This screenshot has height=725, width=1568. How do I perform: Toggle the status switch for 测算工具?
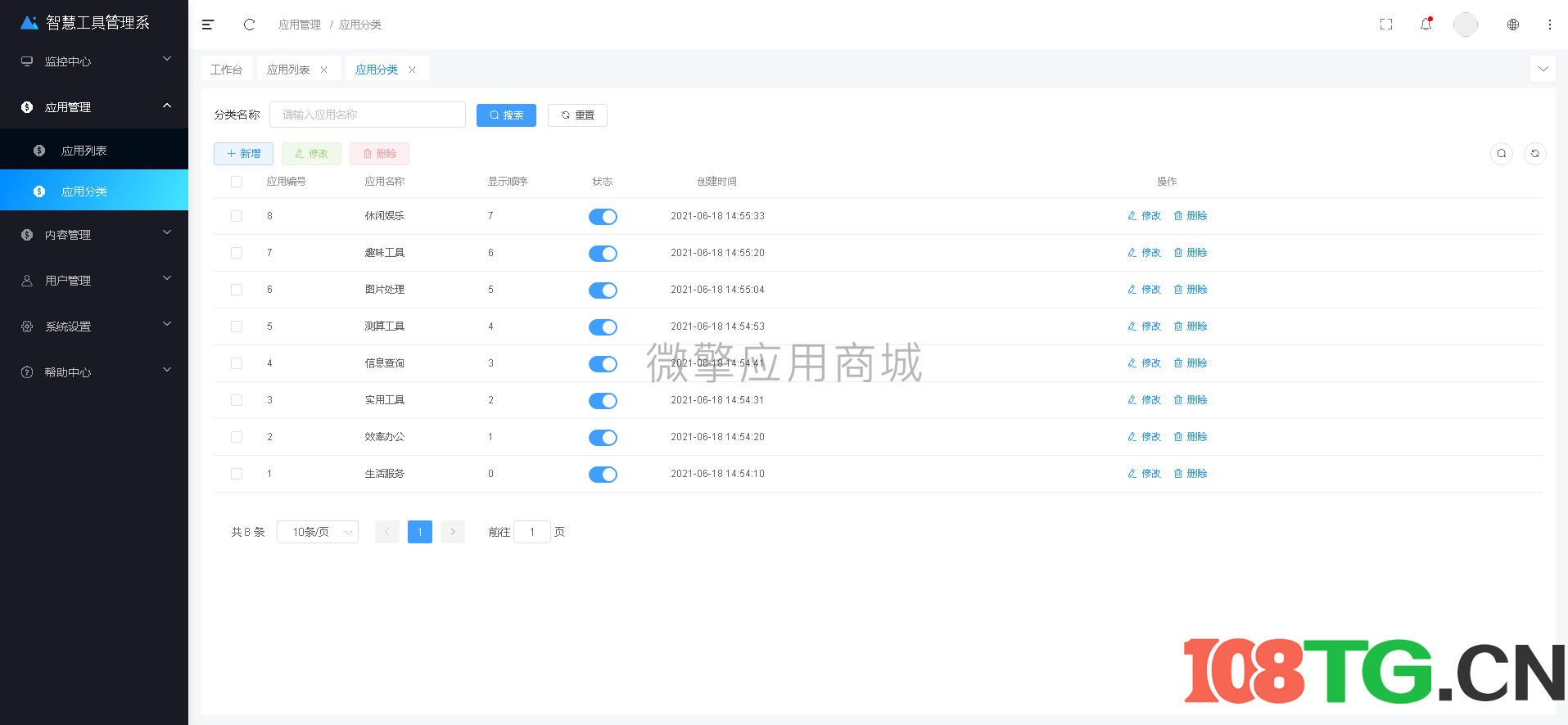pyautogui.click(x=603, y=327)
